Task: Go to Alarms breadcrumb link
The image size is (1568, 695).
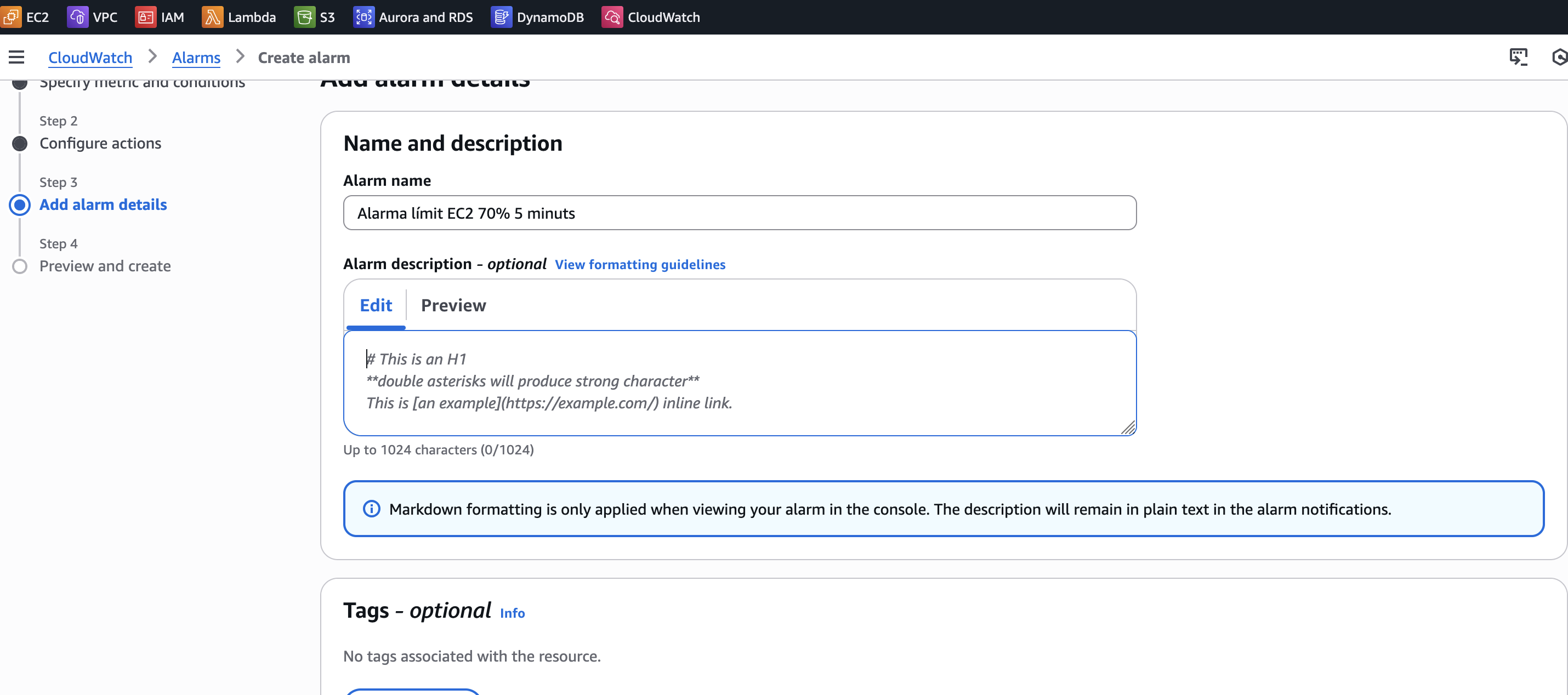Action: (x=196, y=57)
